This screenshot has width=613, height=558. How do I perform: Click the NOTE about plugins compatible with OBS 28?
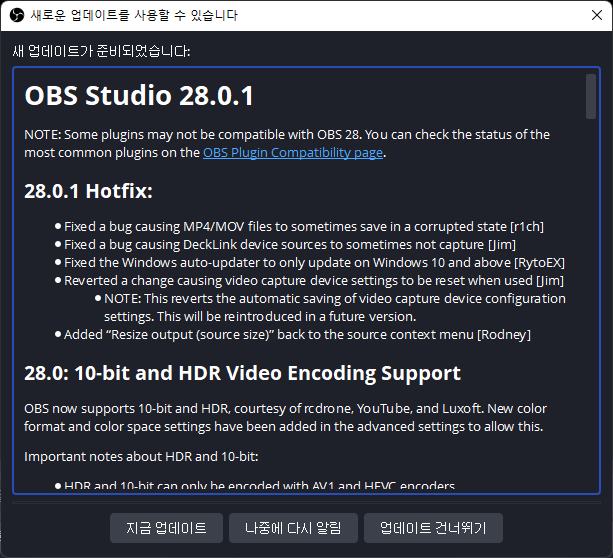[x=287, y=144]
